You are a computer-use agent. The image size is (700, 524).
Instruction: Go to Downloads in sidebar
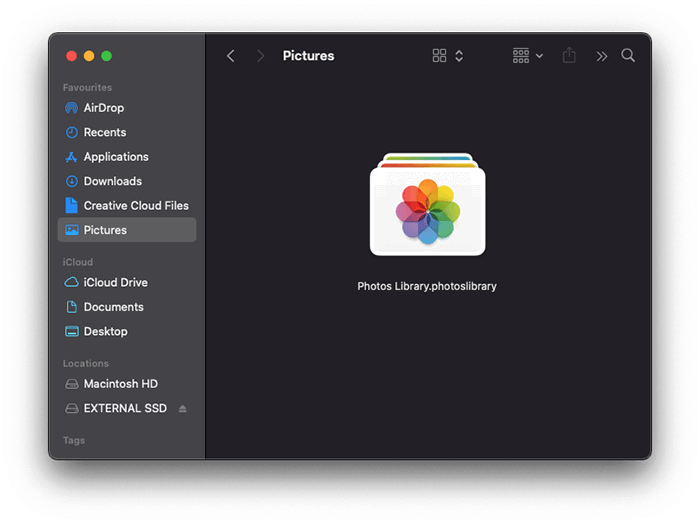127,181
